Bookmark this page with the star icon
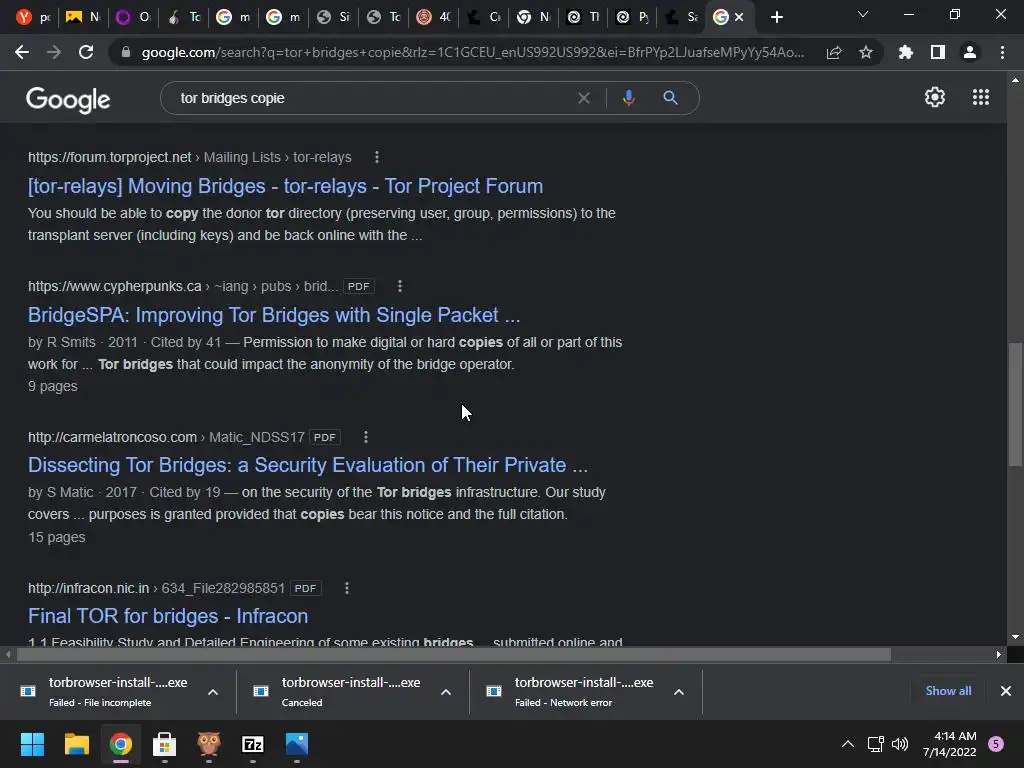Viewport: 1024px width, 768px height. click(x=866, y=52)
